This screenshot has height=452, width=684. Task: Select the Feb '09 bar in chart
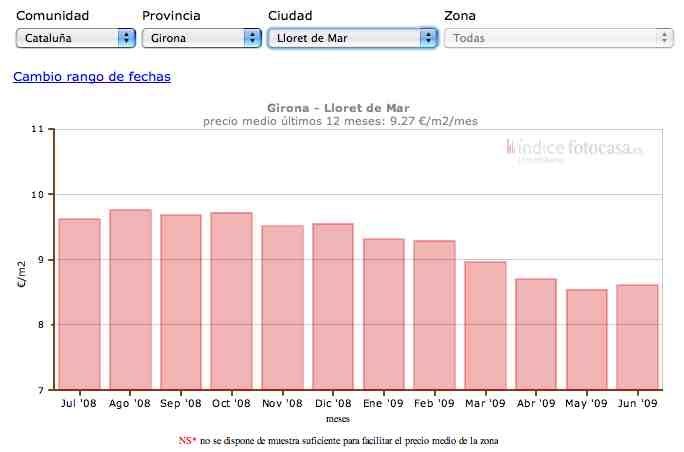point(434,315)
